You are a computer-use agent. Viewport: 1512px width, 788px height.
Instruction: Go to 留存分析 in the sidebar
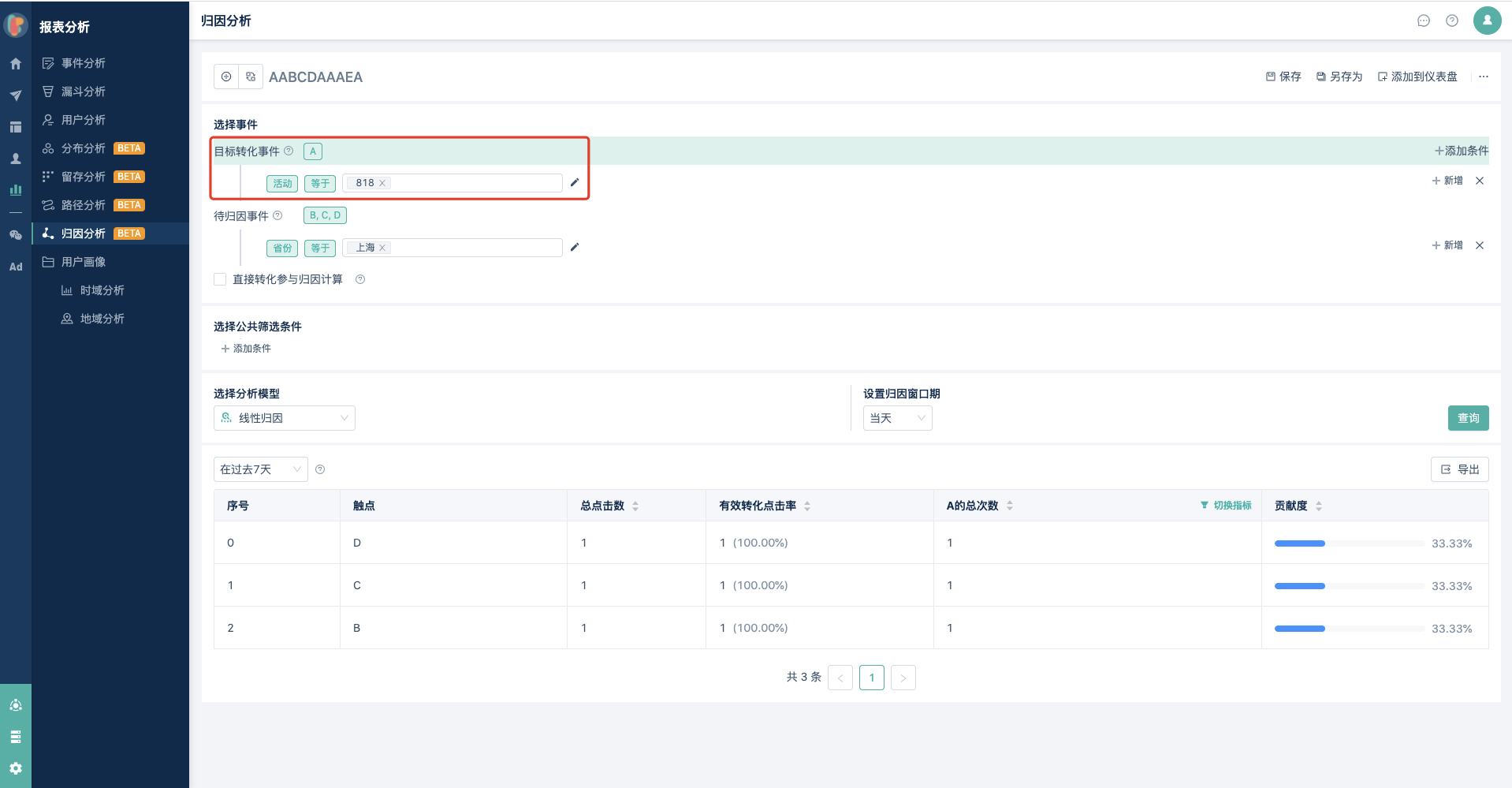[x=84, y=177]
